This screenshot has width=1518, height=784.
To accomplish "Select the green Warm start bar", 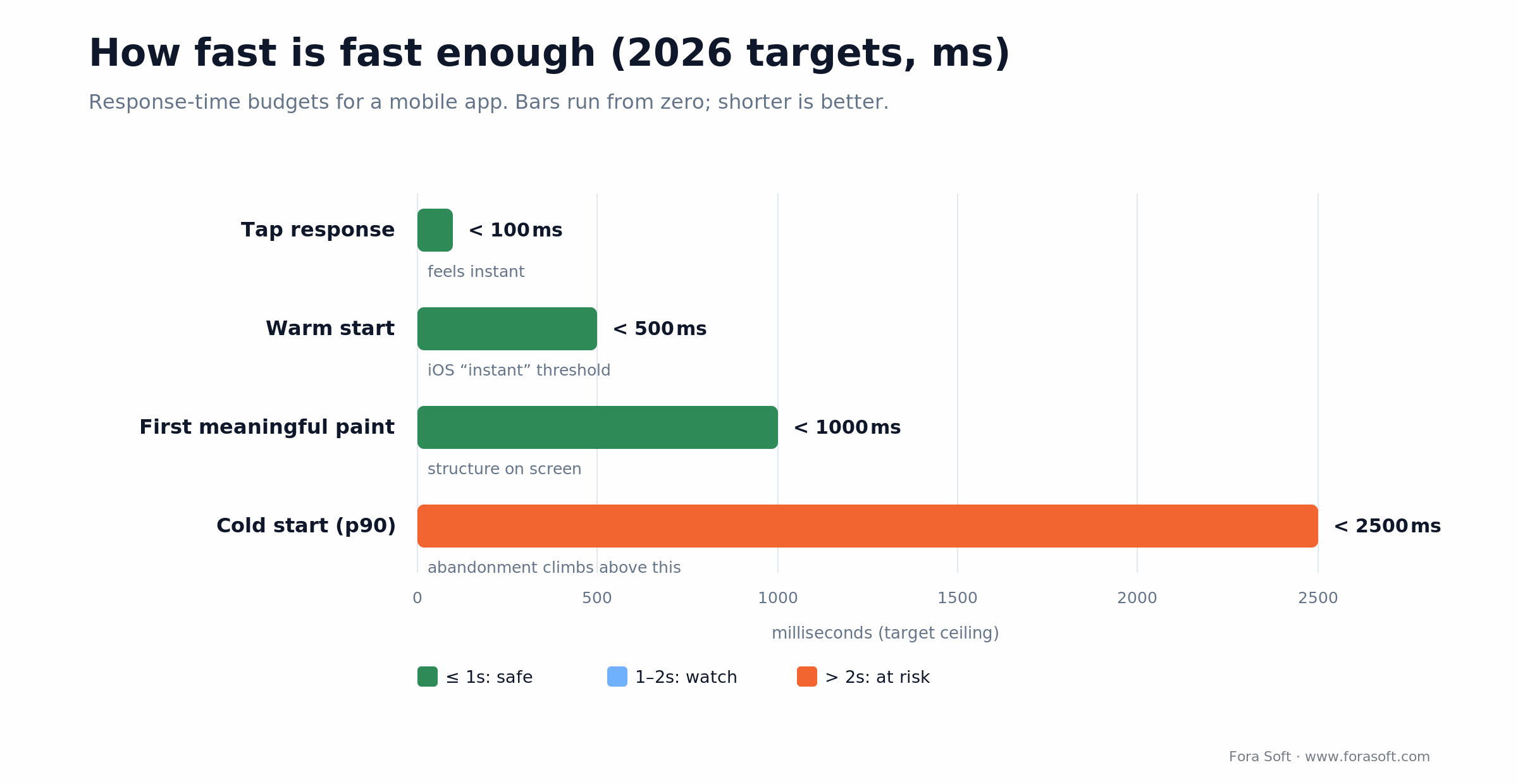I will (x=507, y=329).
